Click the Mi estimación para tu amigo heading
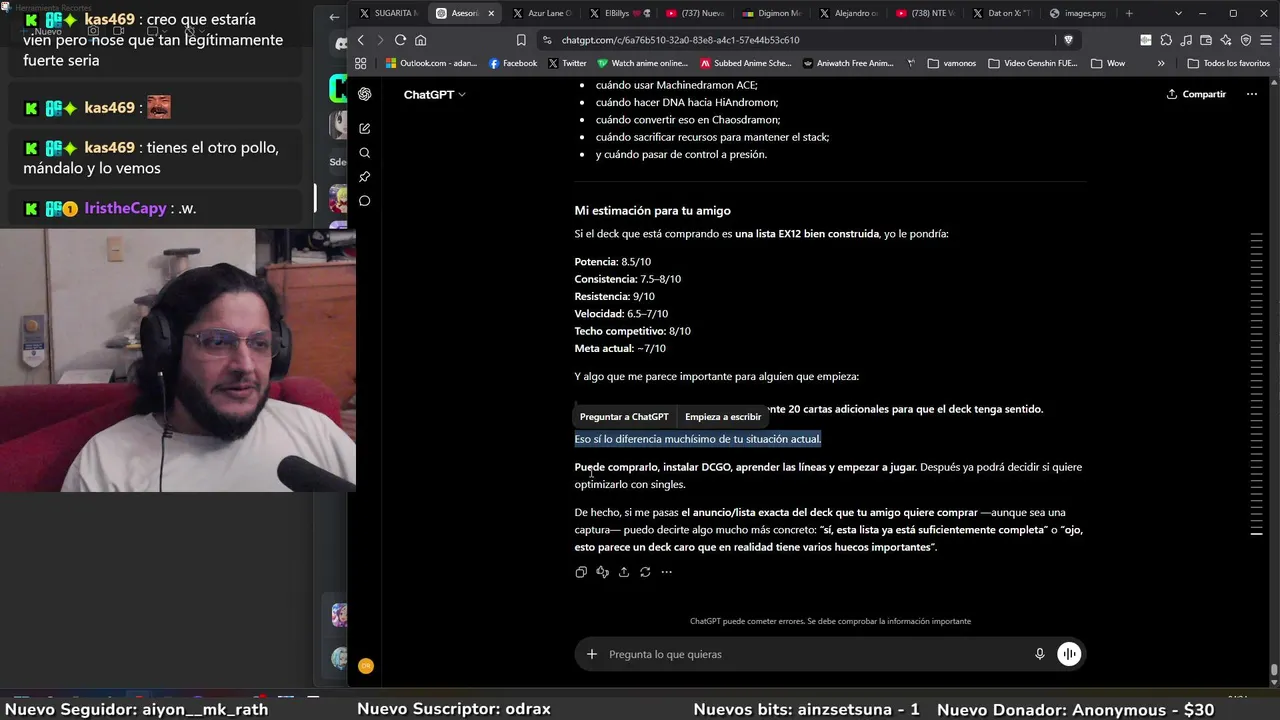Viewport: 1280px width, 720px height. 652,211
